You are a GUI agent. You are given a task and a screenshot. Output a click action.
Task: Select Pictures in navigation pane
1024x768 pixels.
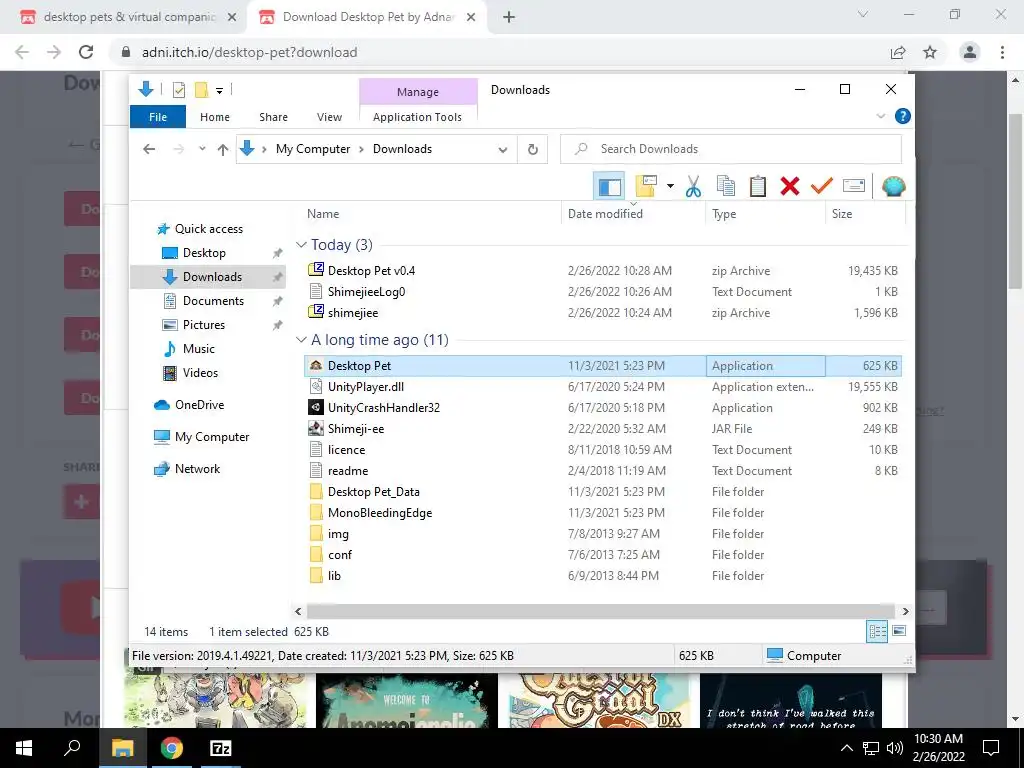tap(203, 325)
